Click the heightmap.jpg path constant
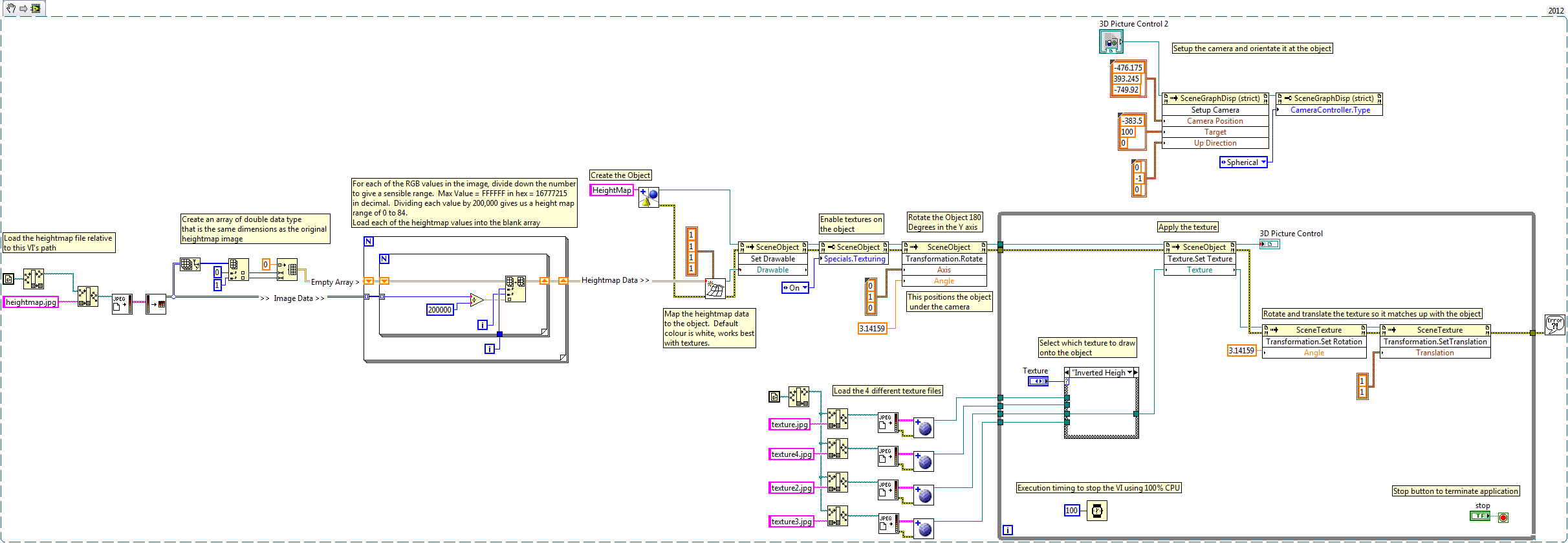1568x543 pixels. 31,302
